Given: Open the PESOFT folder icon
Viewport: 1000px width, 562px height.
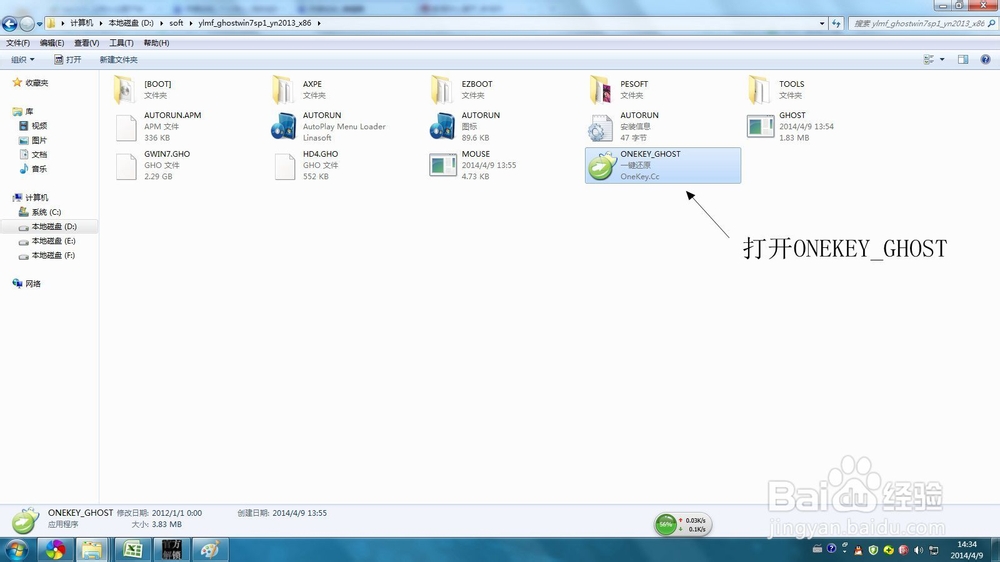Looking at the screenshot, I should tap(600, 90).
